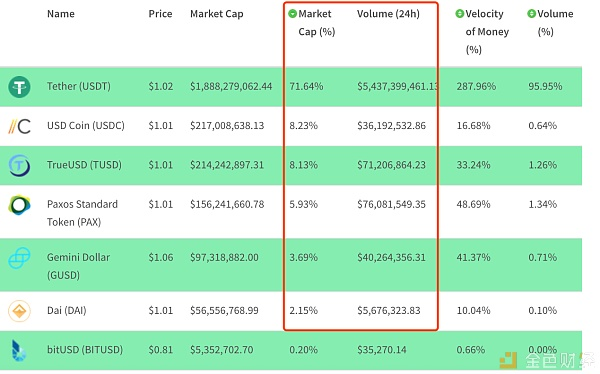The image size is (600, 374).
Task: Sort by Price column header
Action: (x=160, y=14)
